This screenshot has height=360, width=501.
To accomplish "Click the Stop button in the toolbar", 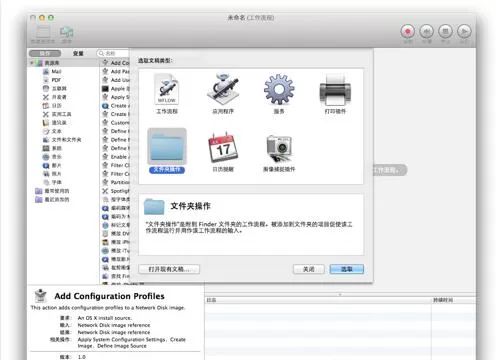I will coord(445,31).
